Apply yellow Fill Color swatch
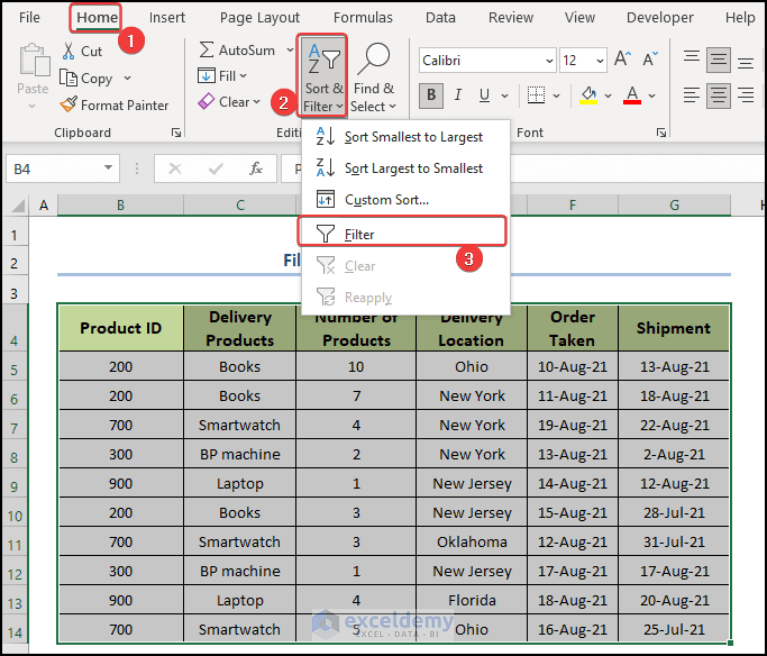The width and height of the screenshot is (767, 656). [588, 95]
